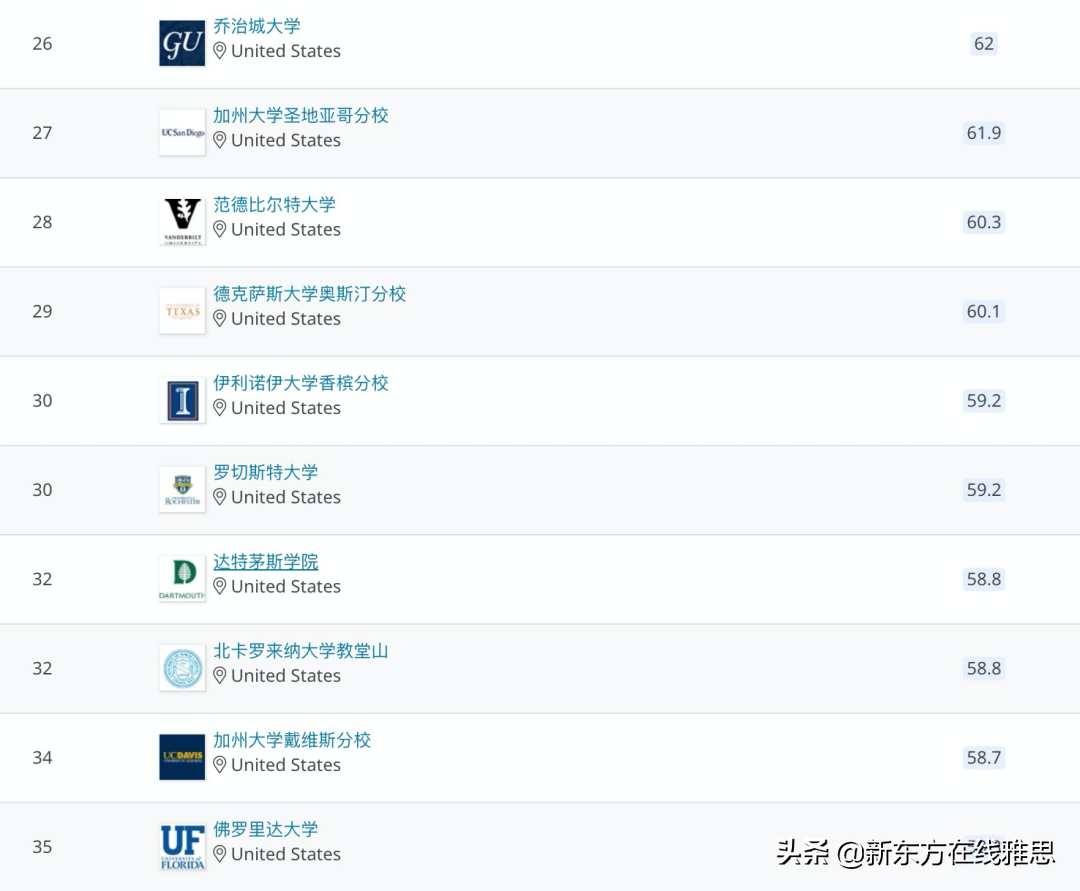Screen dimensions: 1080x891
Task: Open the 乔治城大学 link
Action: [256, 25]
